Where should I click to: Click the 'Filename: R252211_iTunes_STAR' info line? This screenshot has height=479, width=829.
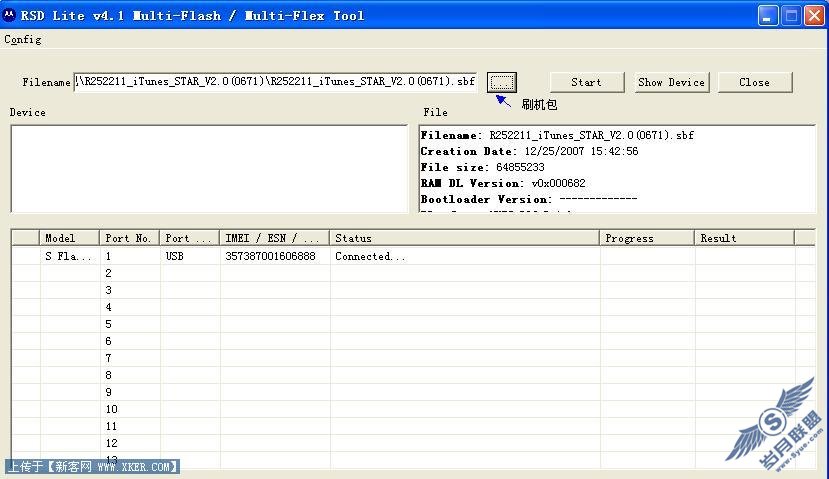(x=557, y=135)
